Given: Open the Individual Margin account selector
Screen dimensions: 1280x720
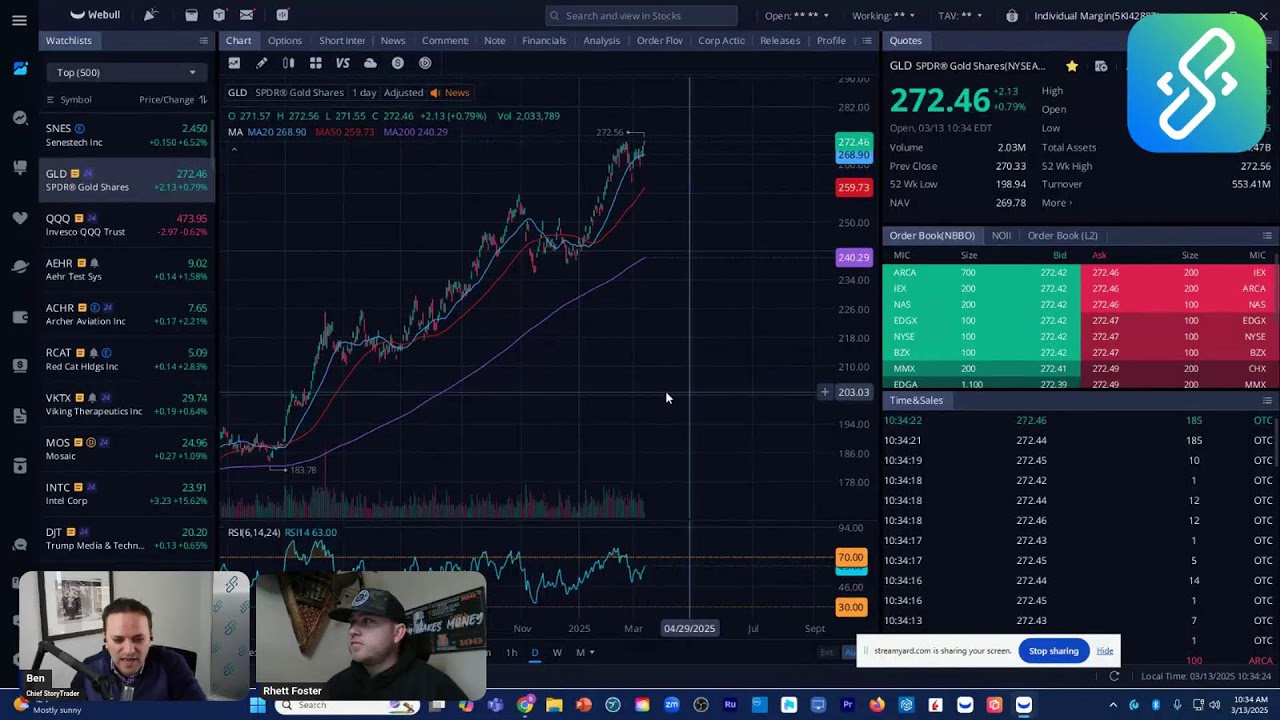Looking at the screenshot, I should pos(1095,16).
